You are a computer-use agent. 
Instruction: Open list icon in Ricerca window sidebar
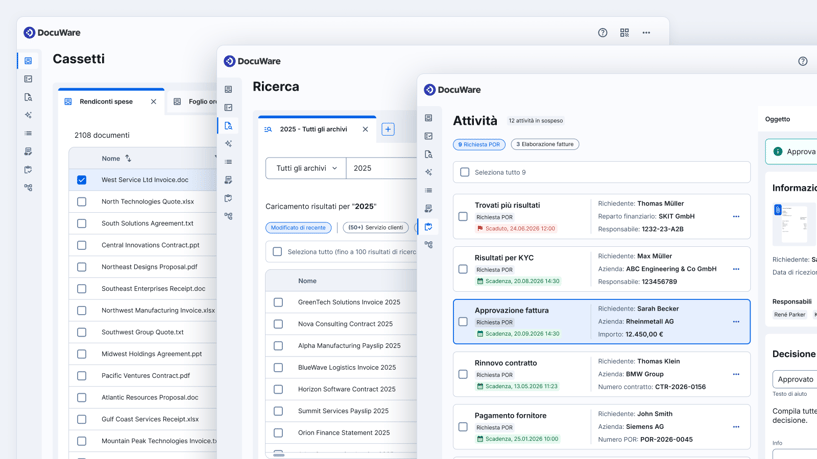click(228, 162)
